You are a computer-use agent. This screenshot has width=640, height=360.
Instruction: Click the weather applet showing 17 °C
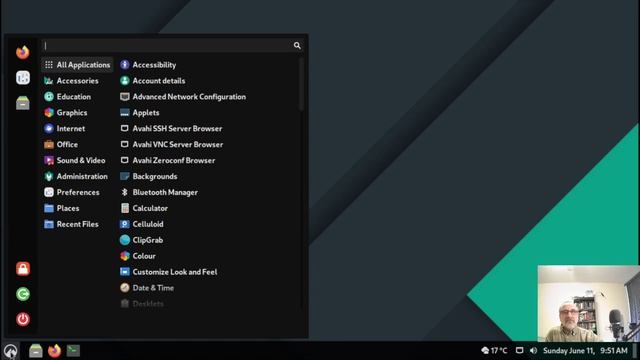coord(494,351)
